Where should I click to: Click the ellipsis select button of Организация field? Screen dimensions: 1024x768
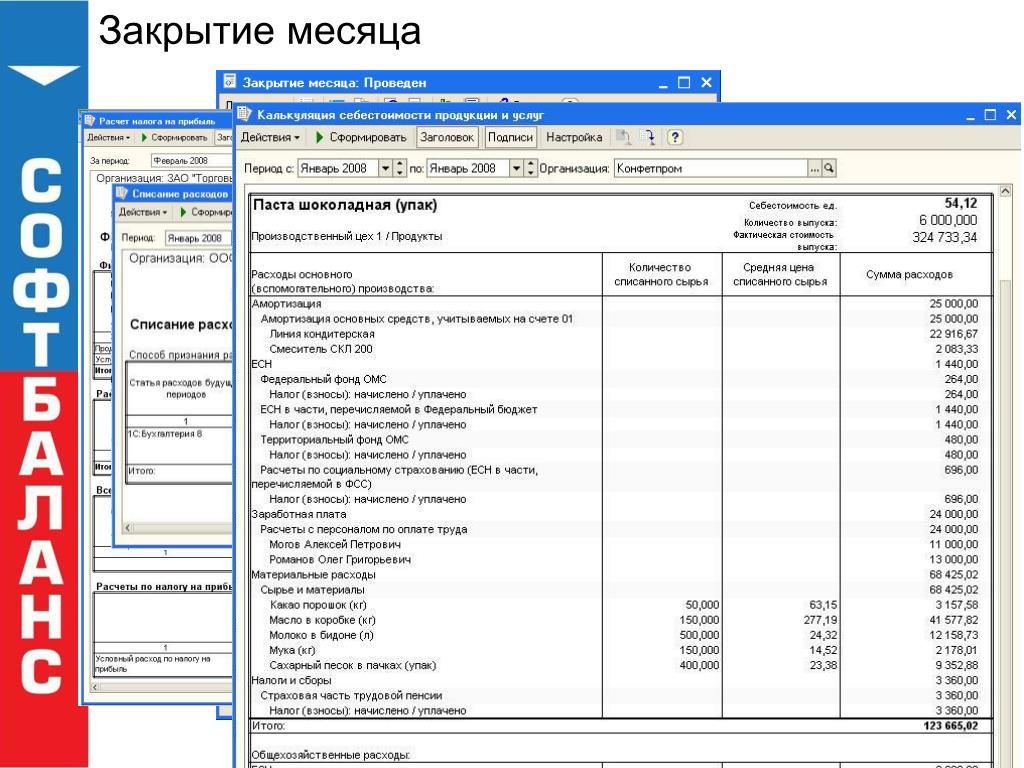point(814,168)
